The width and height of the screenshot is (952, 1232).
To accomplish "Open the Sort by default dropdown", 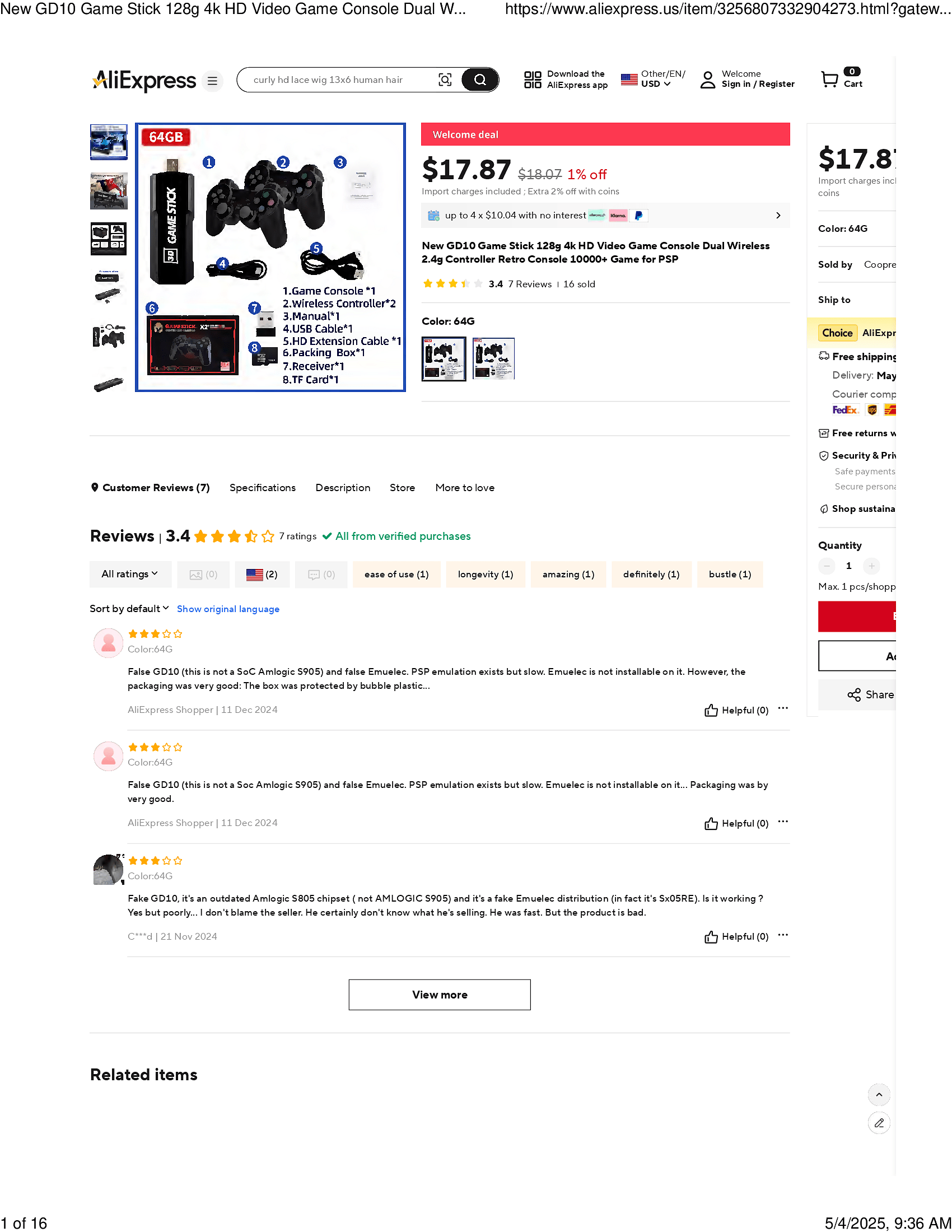I will click(x=129, y=609).
